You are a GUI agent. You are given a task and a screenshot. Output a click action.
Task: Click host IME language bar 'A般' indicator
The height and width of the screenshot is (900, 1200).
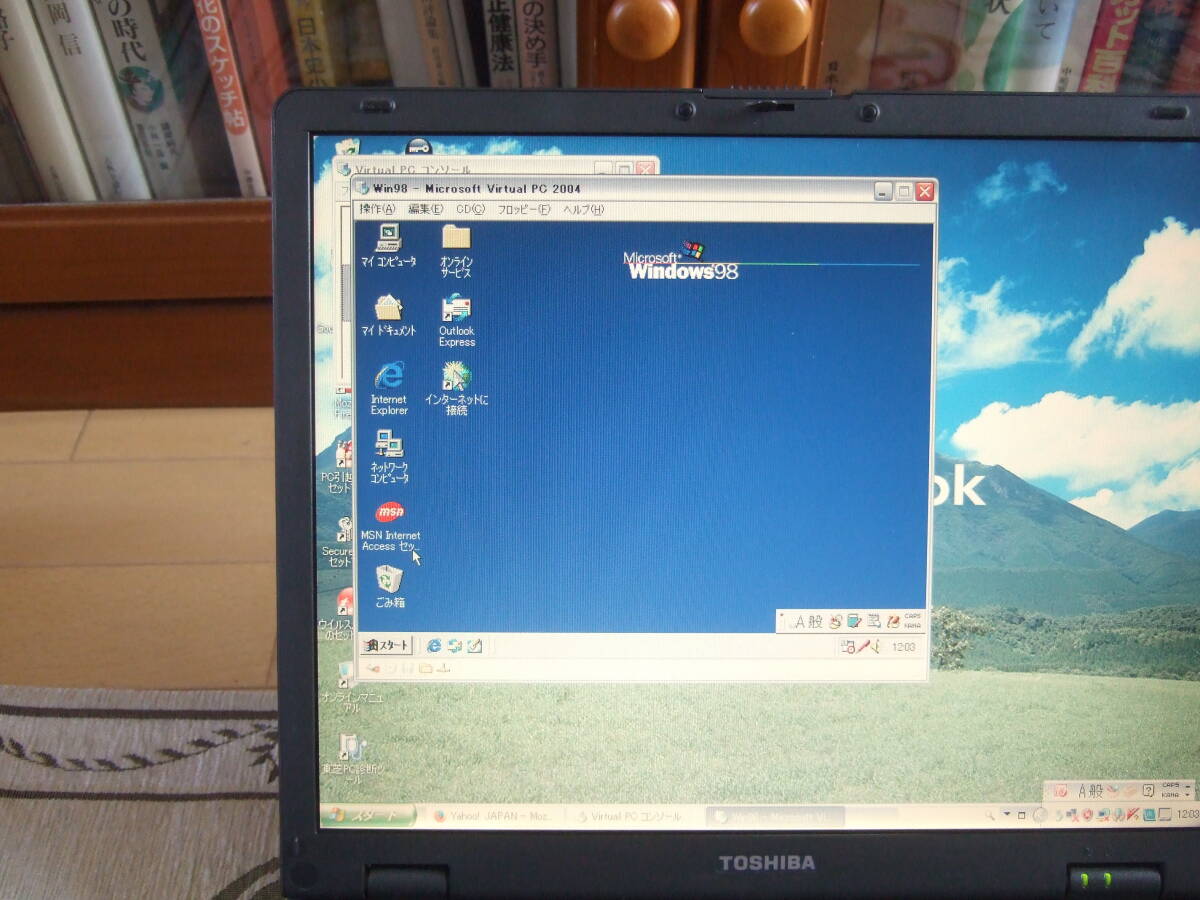point(1091,790)
